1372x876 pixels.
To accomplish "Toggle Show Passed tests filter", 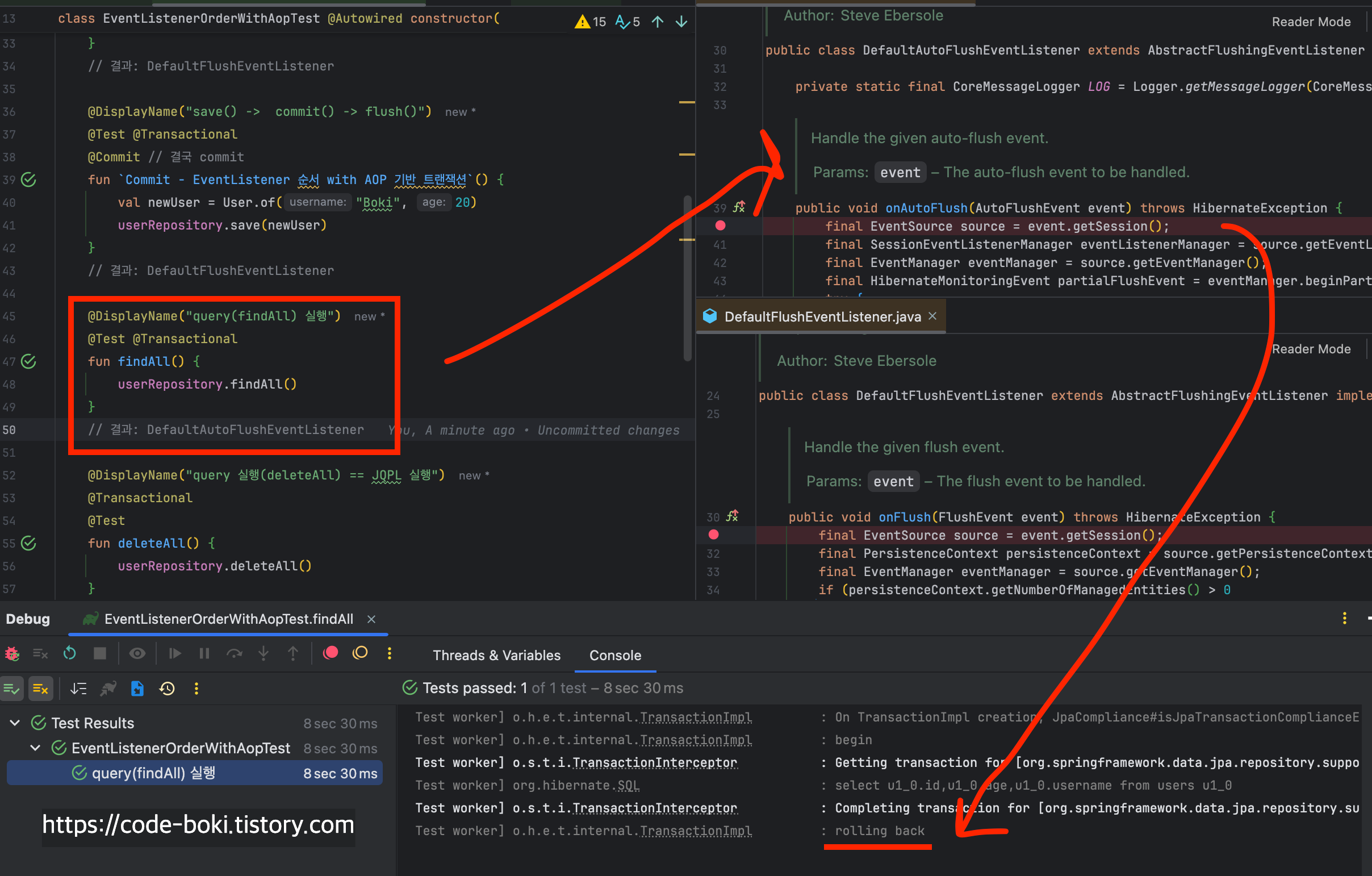I will point(12,689).
